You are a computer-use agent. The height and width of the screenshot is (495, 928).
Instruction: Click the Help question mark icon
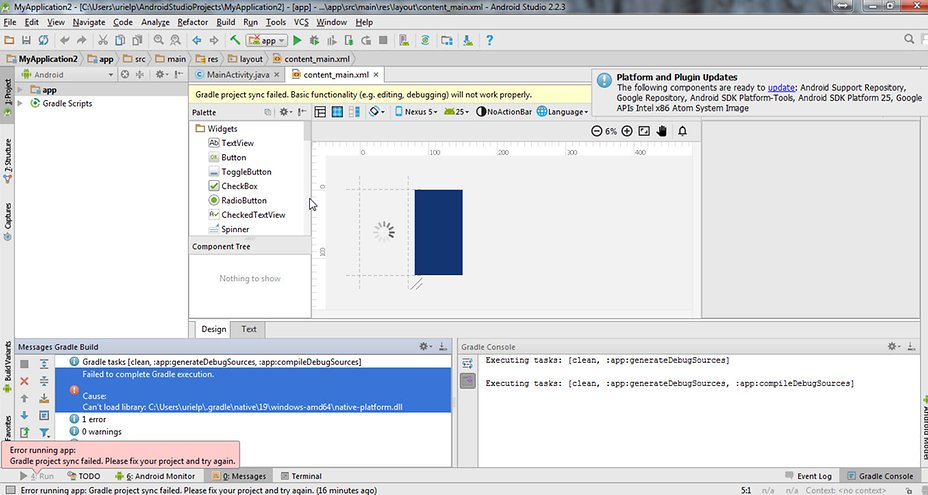tap(489, 40)
